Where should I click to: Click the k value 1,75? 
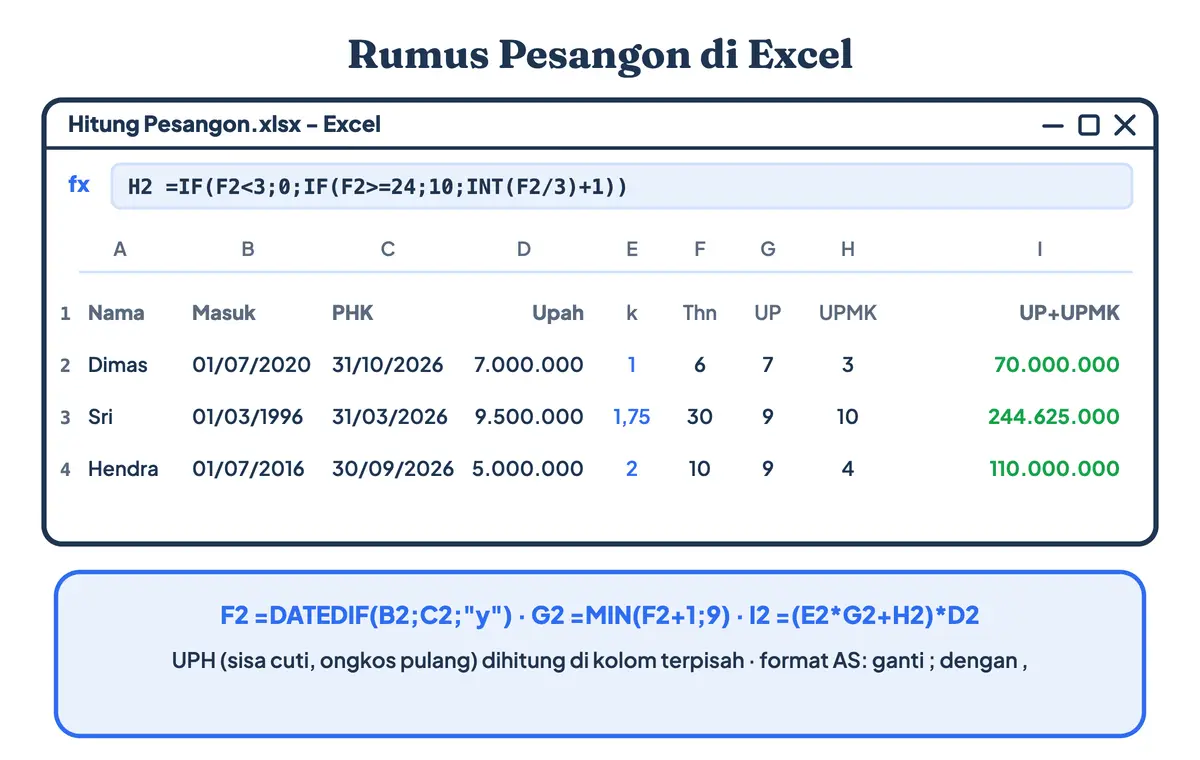pyautogui.click(x=632, y=417)
